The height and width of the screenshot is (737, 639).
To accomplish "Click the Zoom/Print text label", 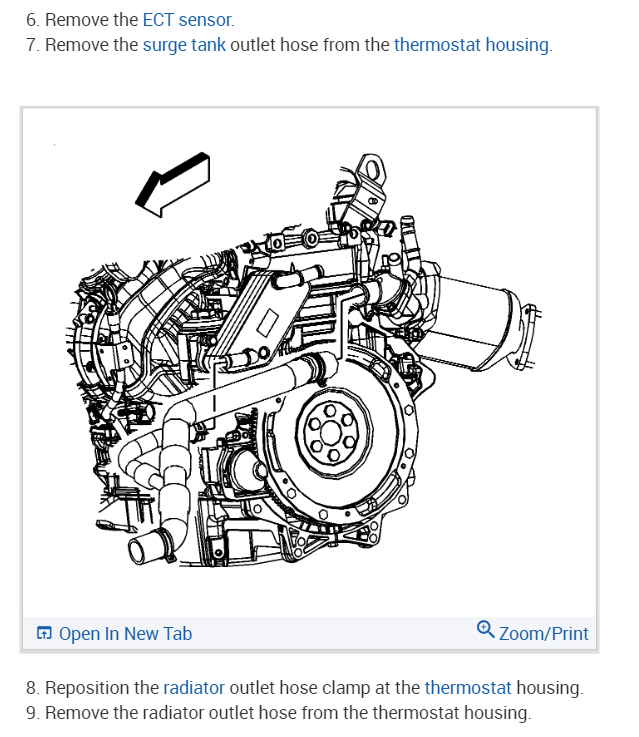I will point(544,634).
